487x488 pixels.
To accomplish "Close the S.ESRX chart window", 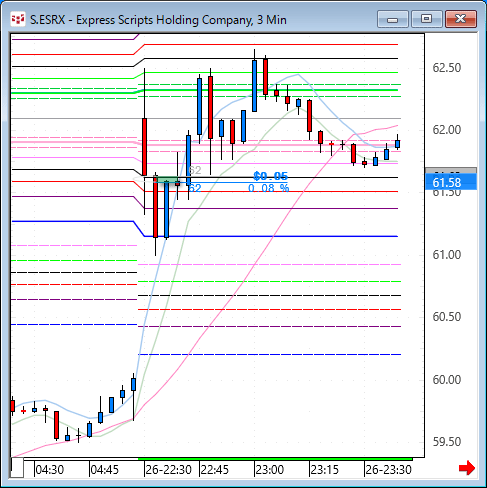I will point(461,19).
